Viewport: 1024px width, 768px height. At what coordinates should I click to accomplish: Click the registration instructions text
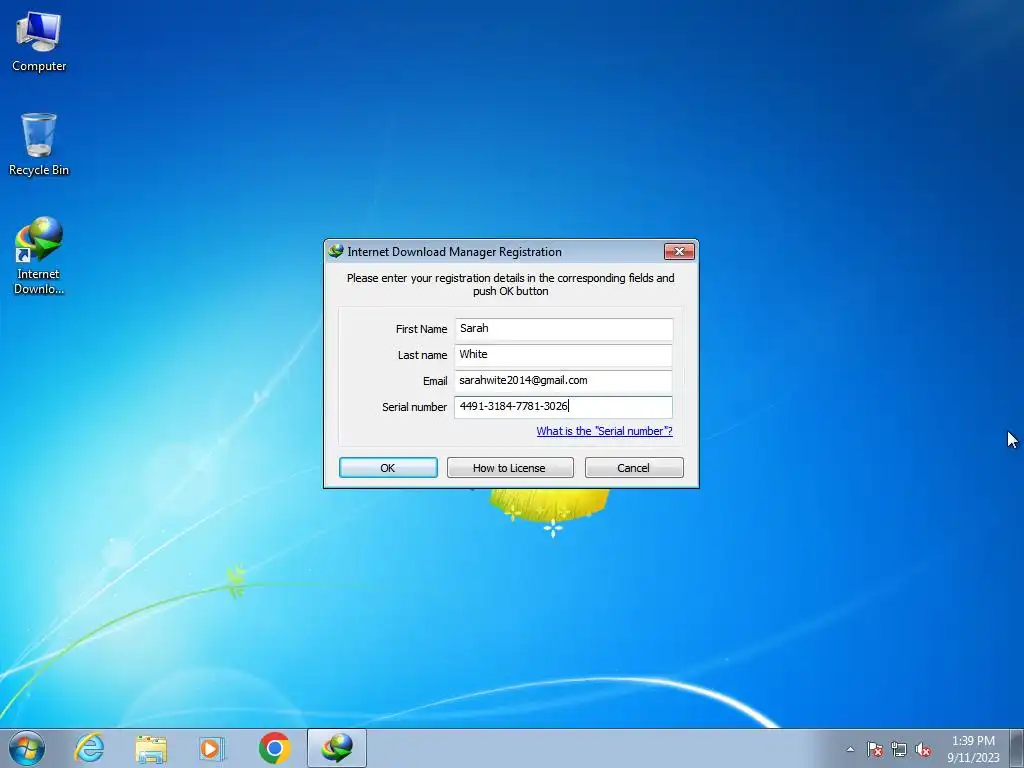click(x=511, y=285)
